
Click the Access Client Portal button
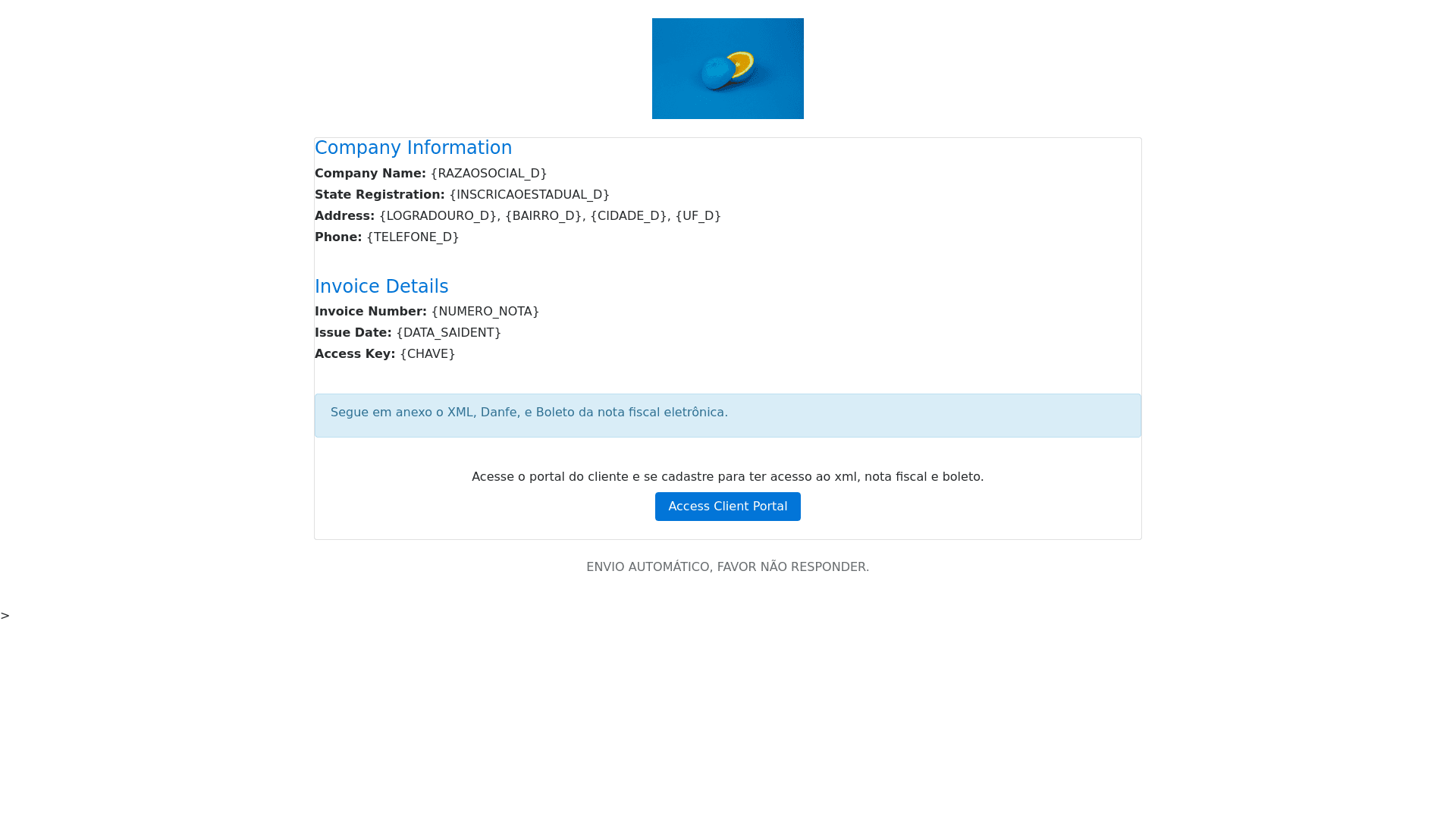point(727,507)
